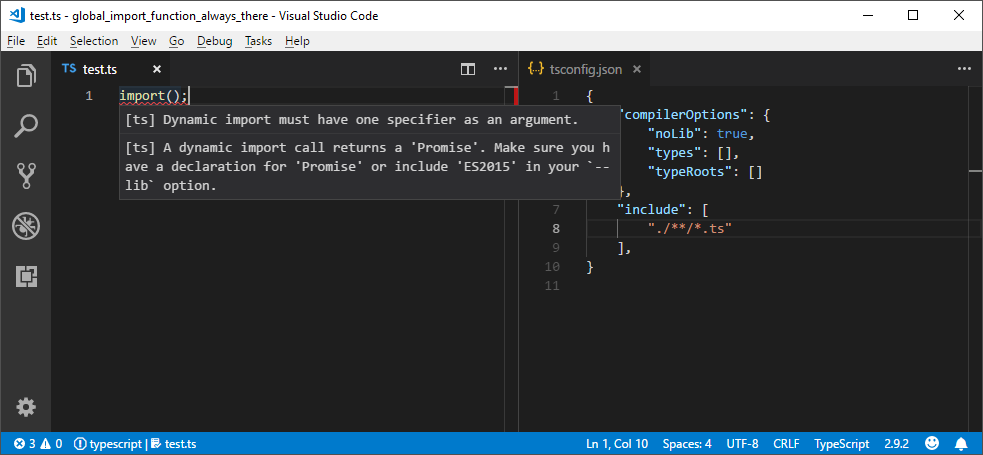Click the TS file icon on test.ts tab
Screen dimensions: 983x455
(69, 69)
